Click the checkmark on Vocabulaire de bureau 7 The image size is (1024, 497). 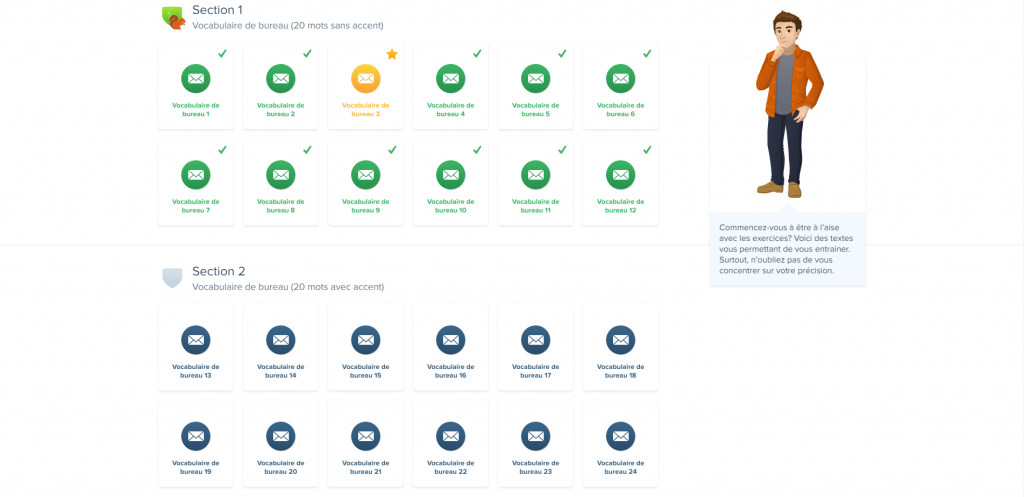tap(222, 150)
